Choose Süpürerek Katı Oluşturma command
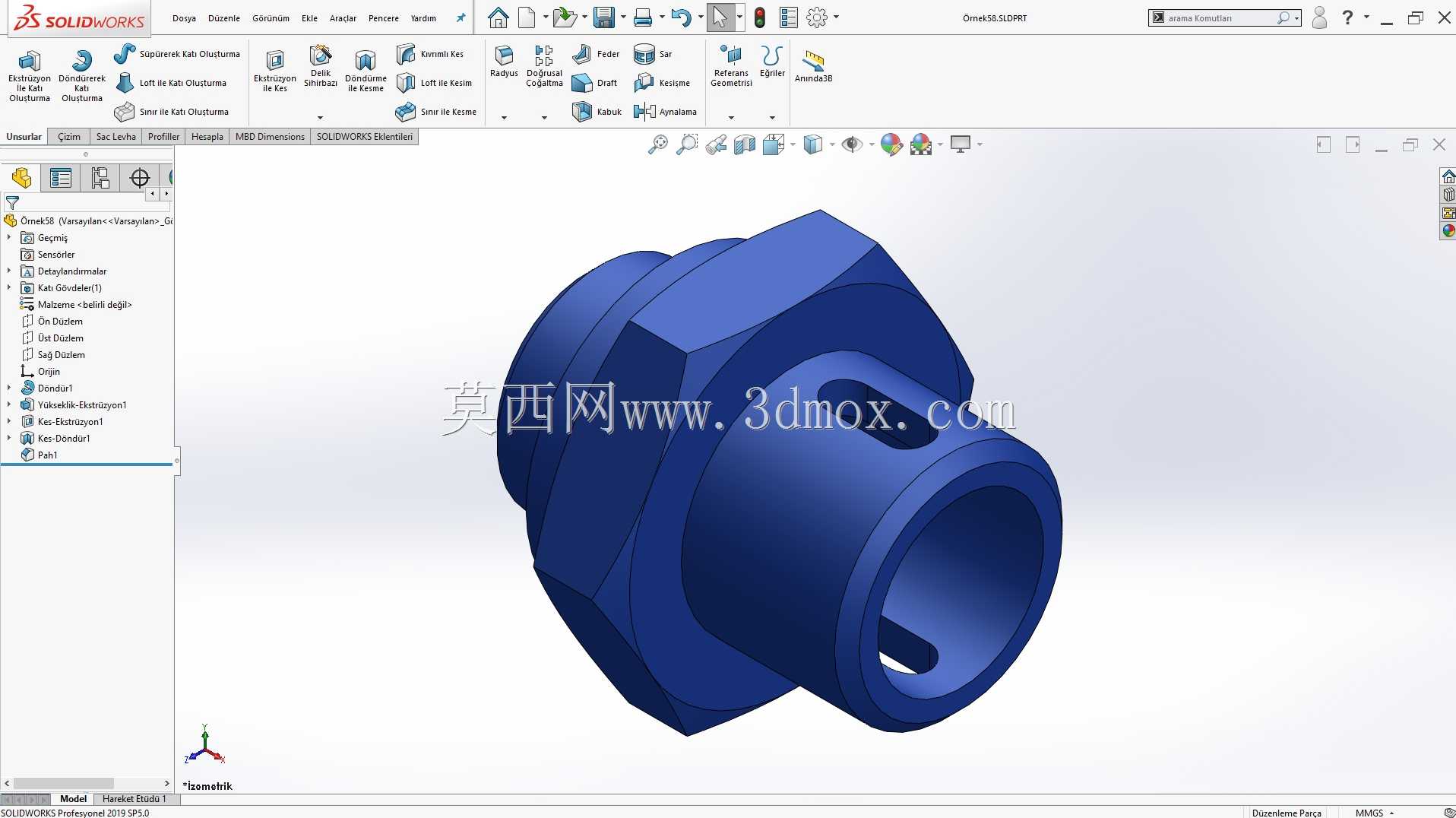The width and height of the screenshot is (1456, 818). pyautogui.click(x=177, y=54)
